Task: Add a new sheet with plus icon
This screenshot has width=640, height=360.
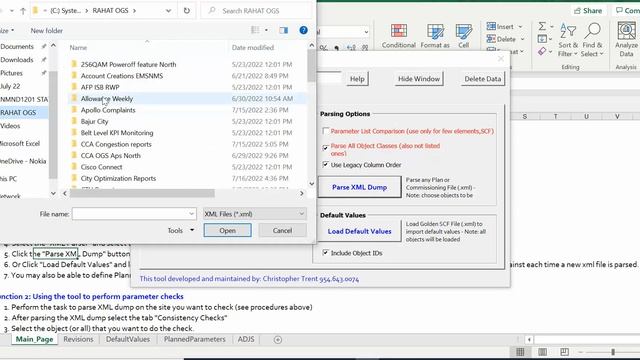Action: point(278,340)
